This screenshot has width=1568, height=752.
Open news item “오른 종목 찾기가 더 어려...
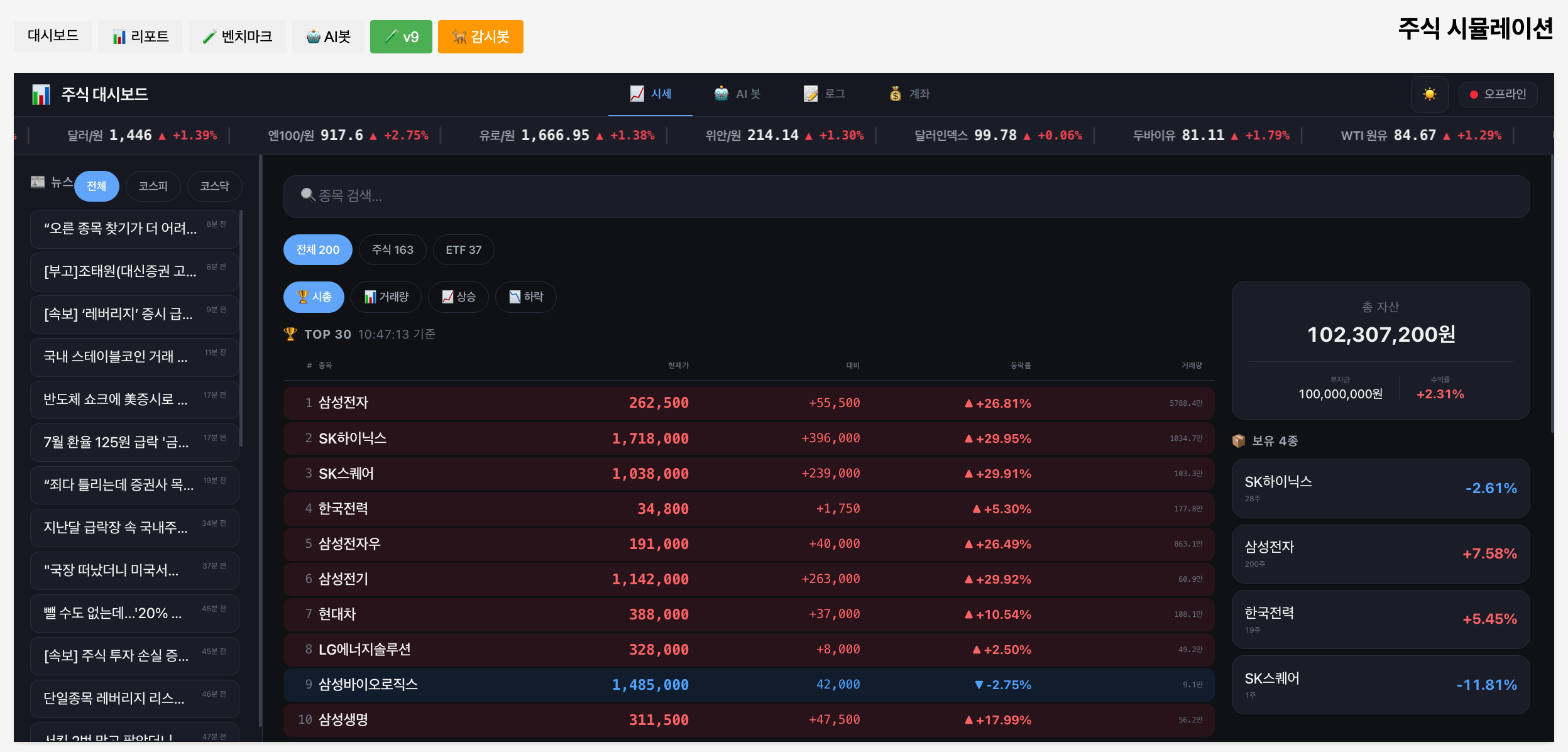(134, 229)
